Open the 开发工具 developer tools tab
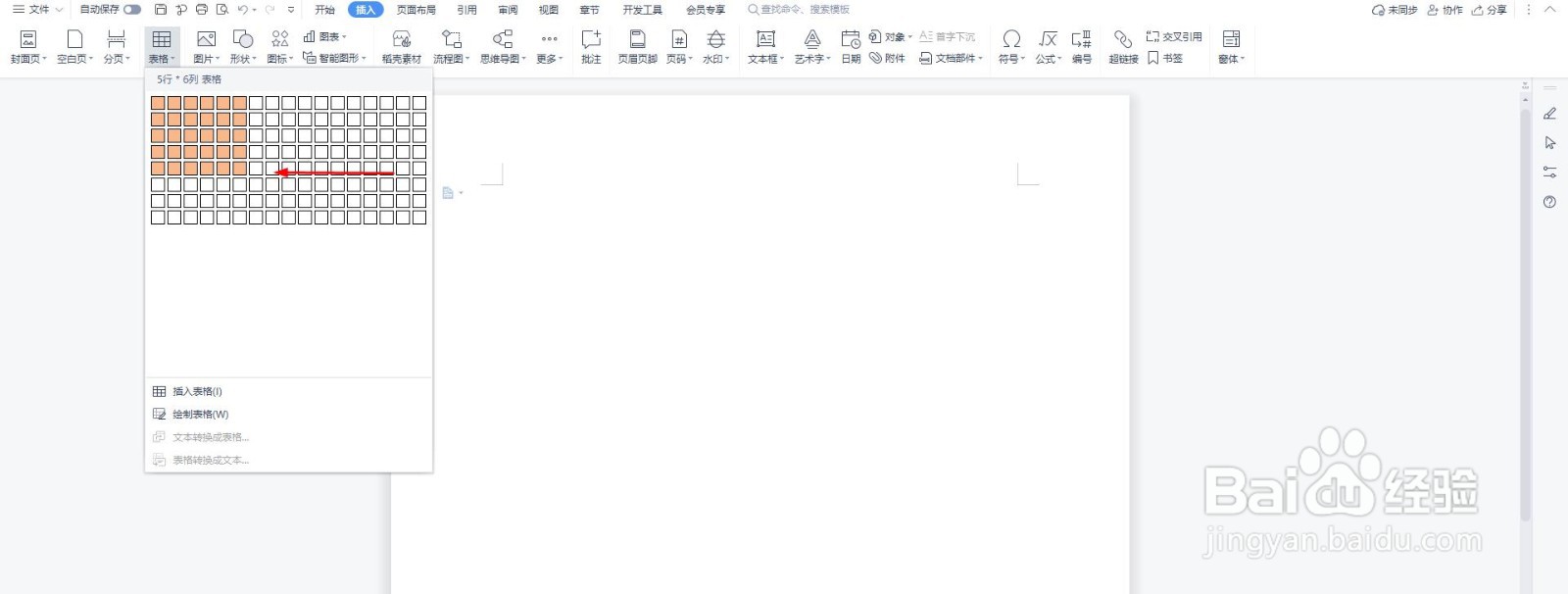Image resolution: width=1568 pixels, height=594 pixels. point(643,10)
